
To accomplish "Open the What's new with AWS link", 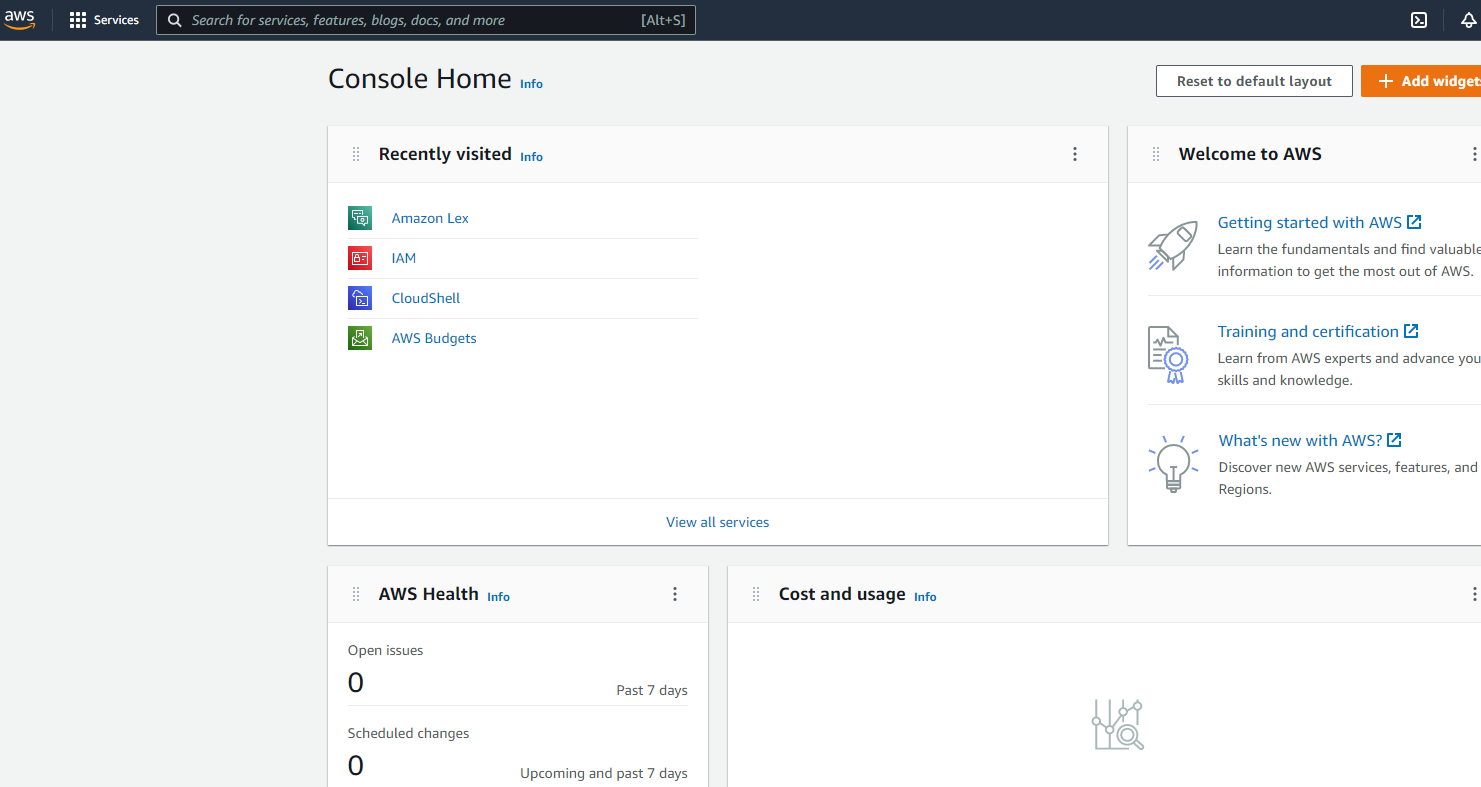I will [1300, 440].
